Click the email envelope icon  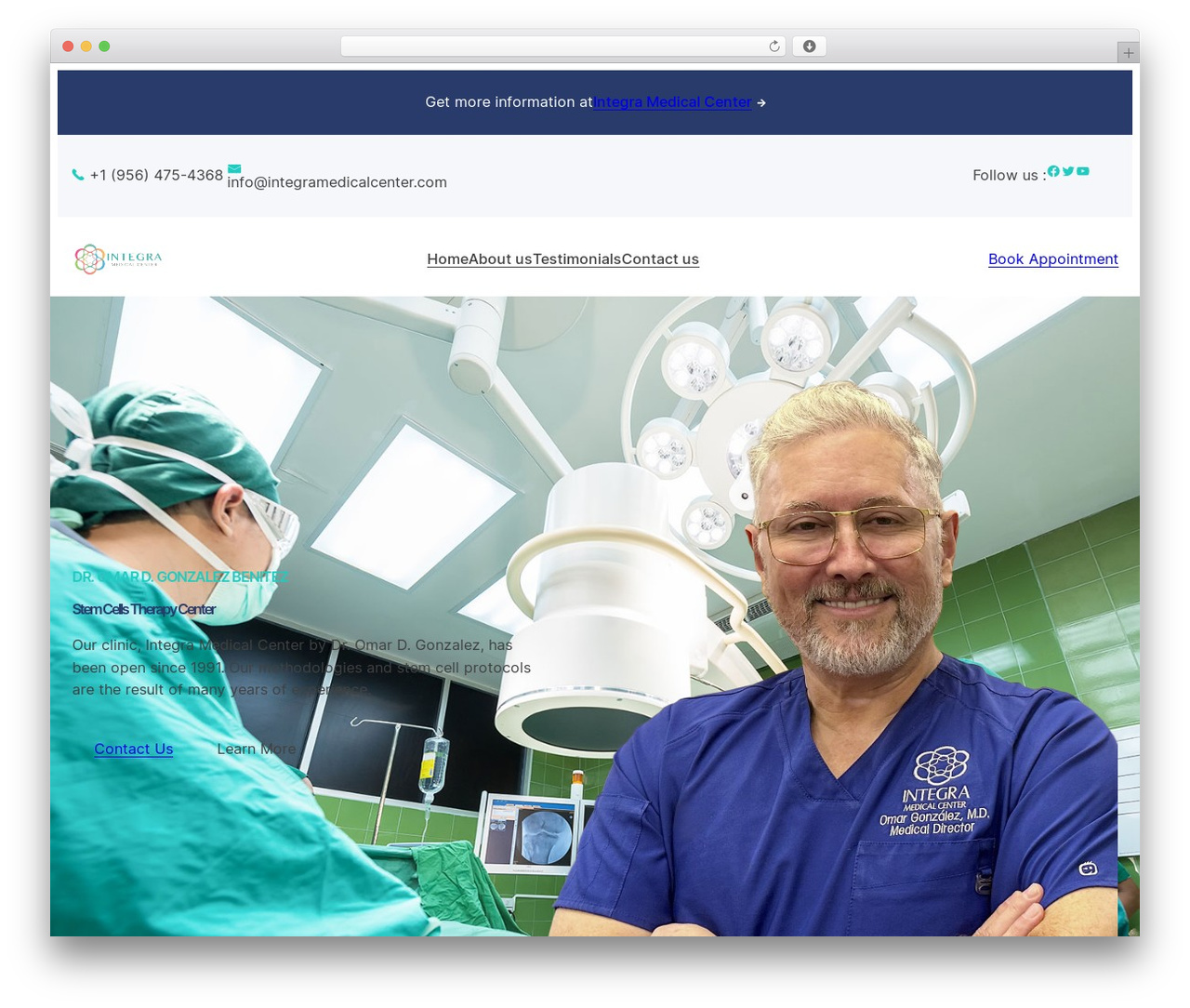pyautogui.click(x=234, y=169)
